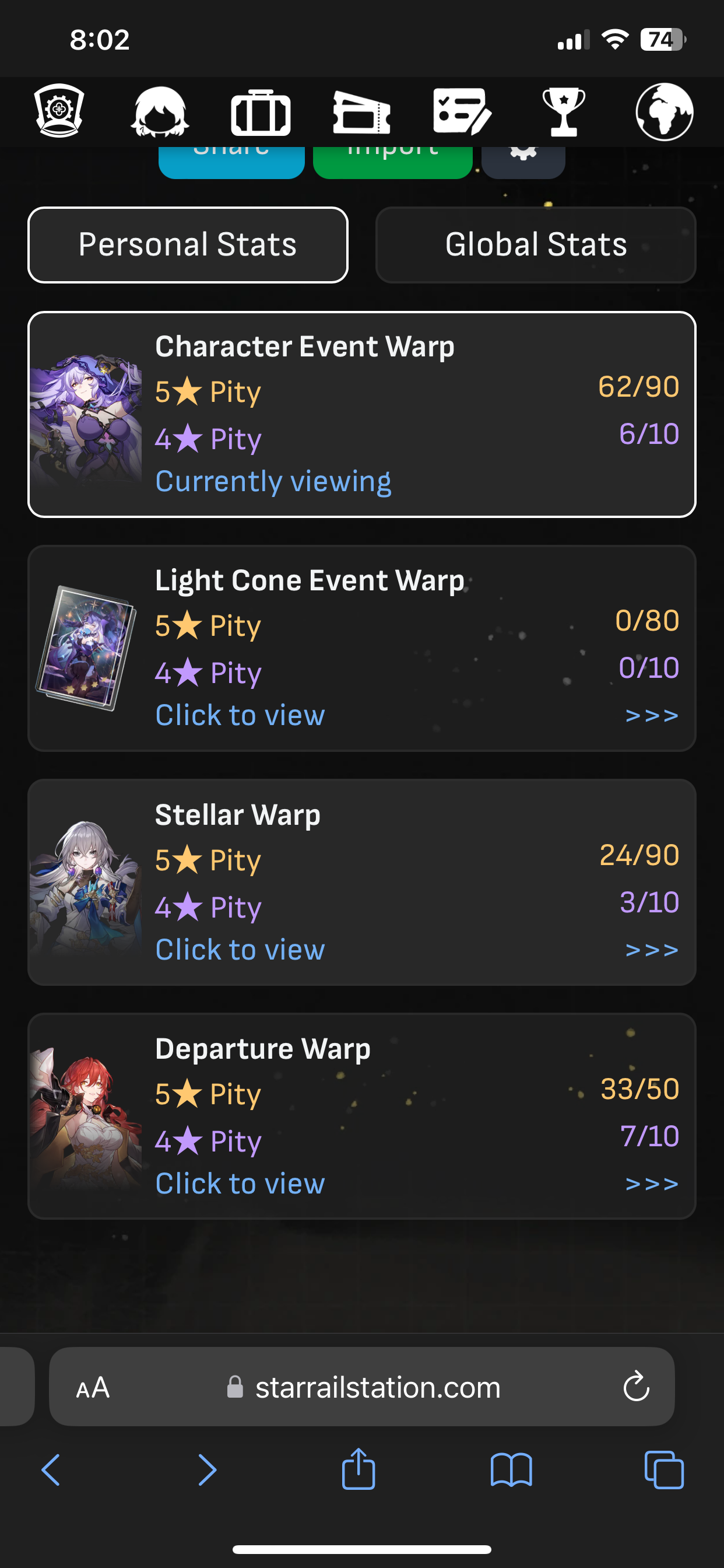Toggle reader view with the AA button
Viewport: 724px width, 1568px height.
[x=93, y=1388]
